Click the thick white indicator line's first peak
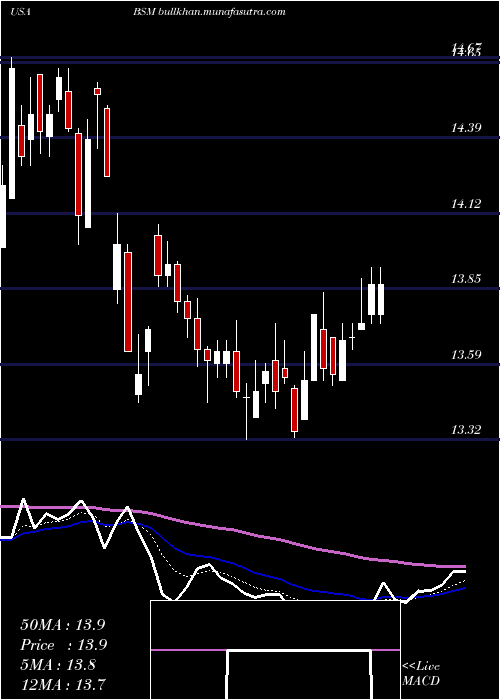 [x=23, y=499]
